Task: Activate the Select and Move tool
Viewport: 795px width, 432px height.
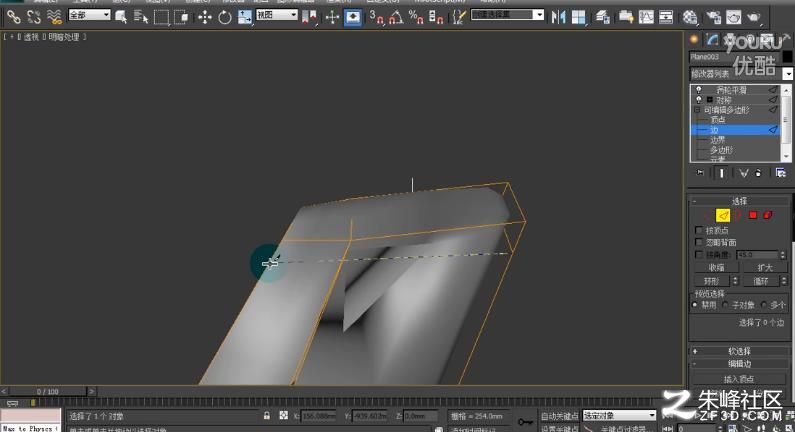Action: pos(205,17)
